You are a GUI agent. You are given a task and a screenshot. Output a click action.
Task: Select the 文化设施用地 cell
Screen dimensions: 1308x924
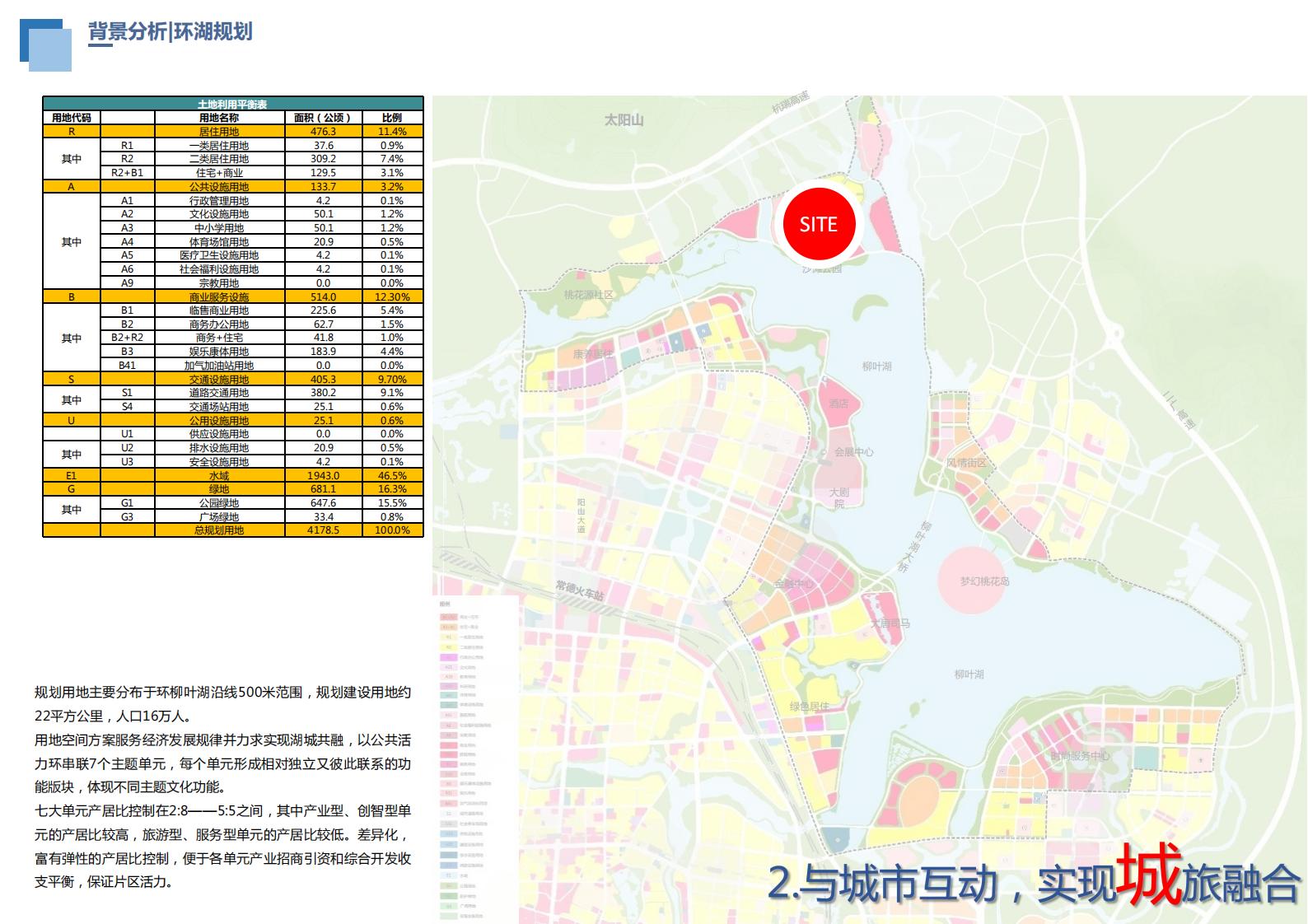click(219, 214)
